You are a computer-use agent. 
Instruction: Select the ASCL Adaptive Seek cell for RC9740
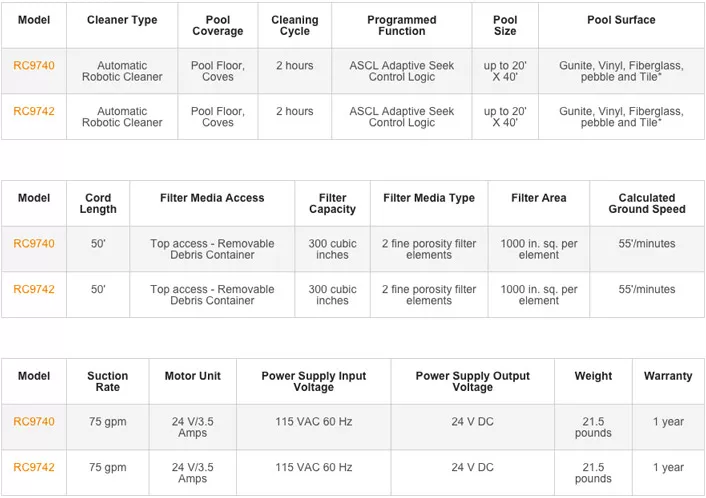(402, 71)
